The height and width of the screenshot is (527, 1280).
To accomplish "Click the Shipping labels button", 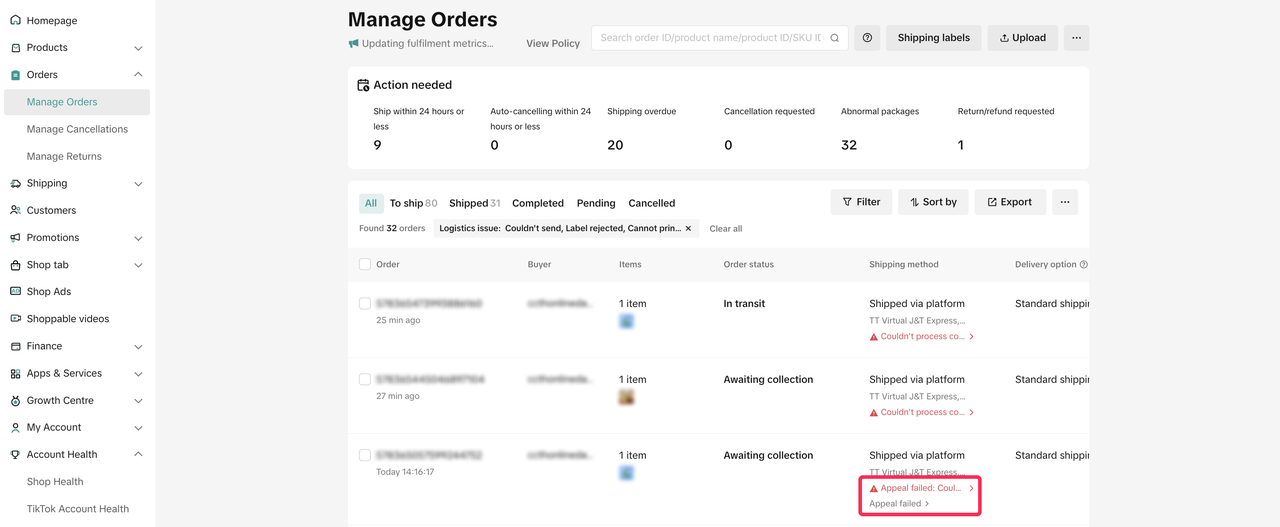I will click(x=933, y=38).
